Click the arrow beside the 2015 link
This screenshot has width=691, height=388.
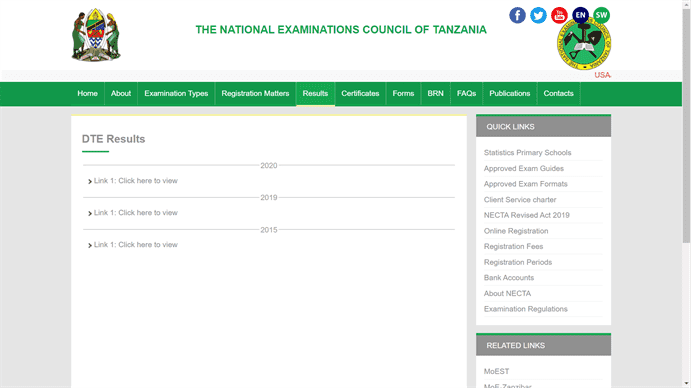coord(90,245)
